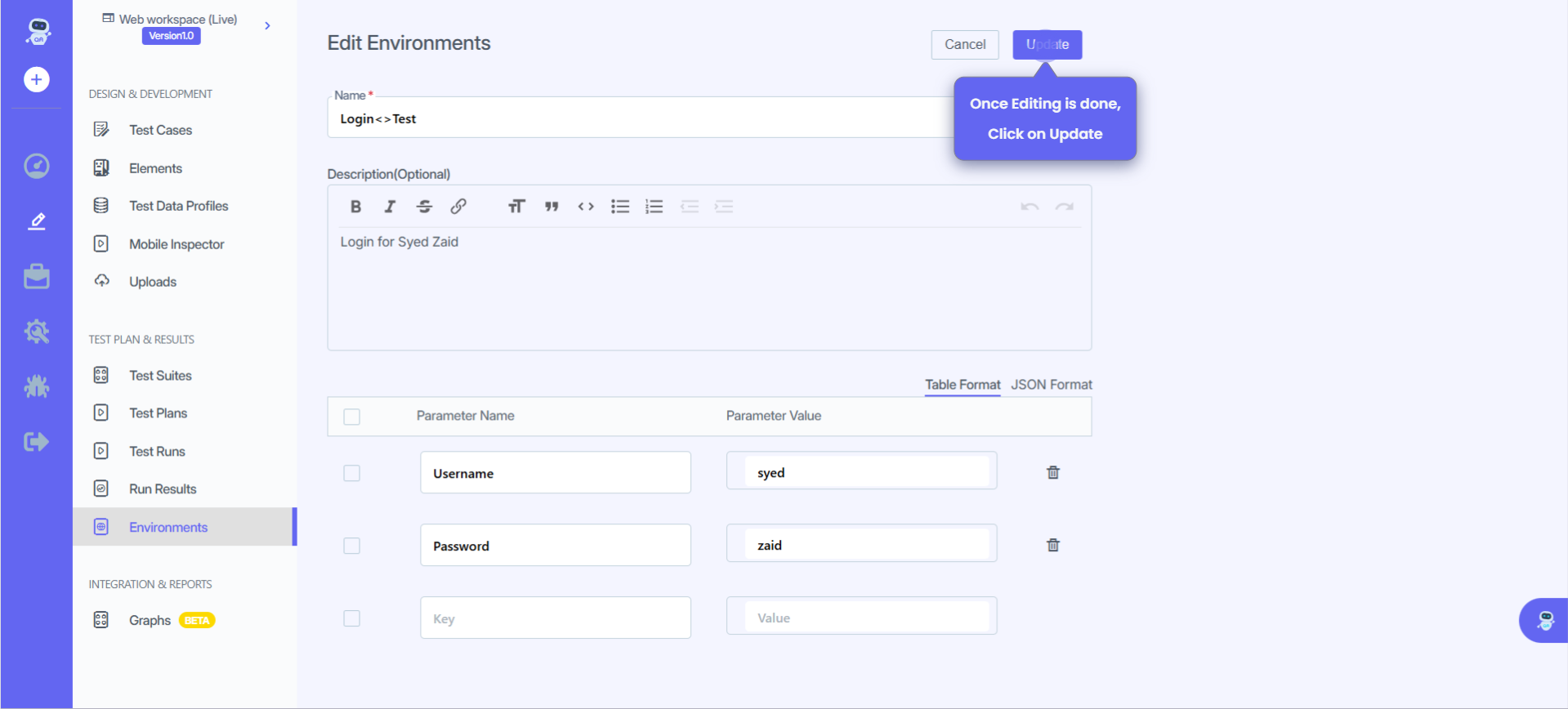Delete the Username parameter row
The height and width of the screenshot is (709, 1568).
tap(1053, 472)
